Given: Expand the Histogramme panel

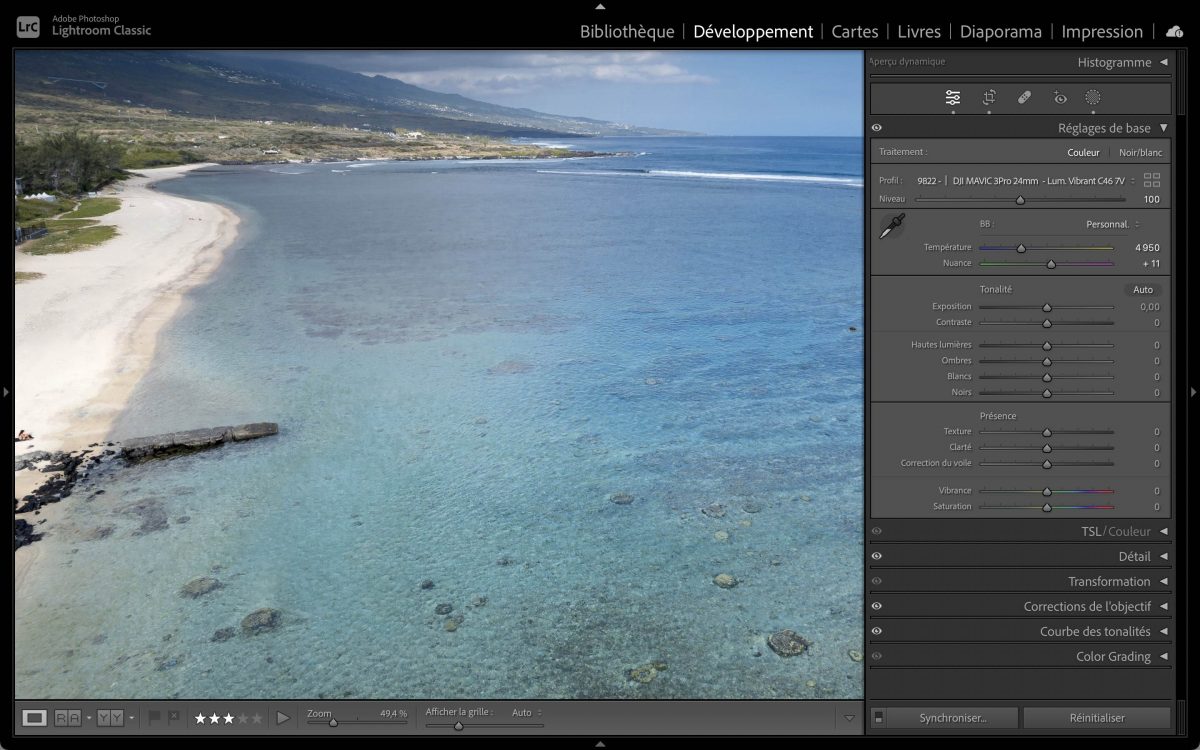Looking at the screenshot, I should coord(1163,62).
